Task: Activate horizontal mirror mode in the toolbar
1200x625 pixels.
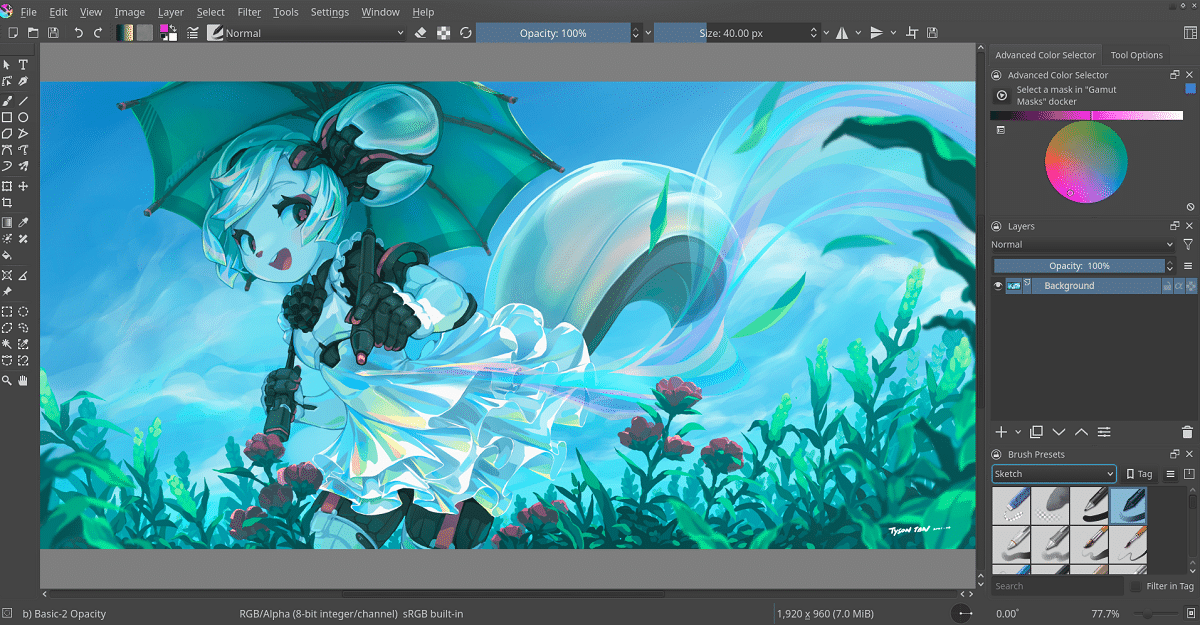Action: point(841,32)
